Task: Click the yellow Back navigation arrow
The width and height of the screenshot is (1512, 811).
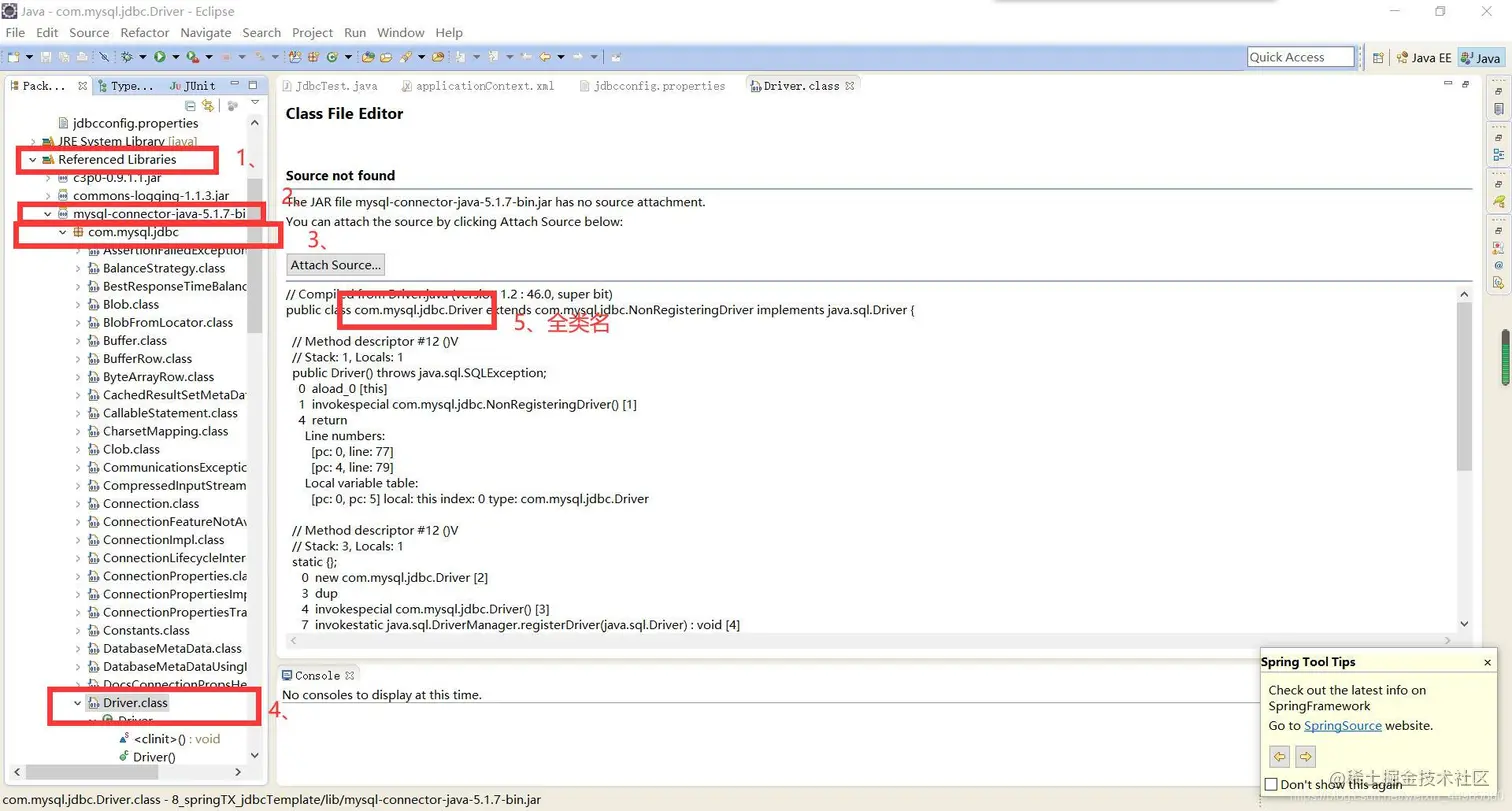Action: (x=545, y=57)
